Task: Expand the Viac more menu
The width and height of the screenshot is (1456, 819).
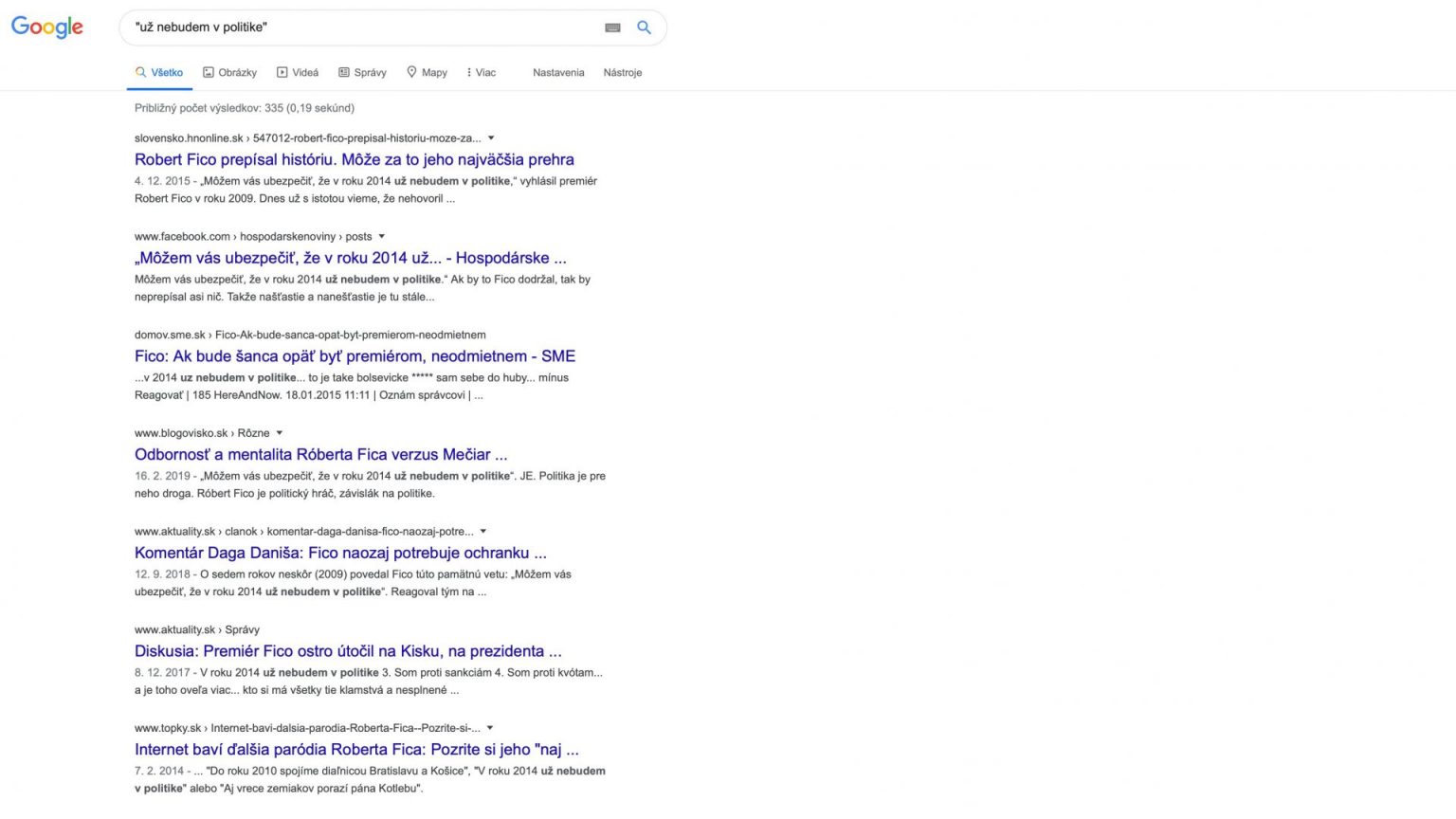Action: [482, 72]
